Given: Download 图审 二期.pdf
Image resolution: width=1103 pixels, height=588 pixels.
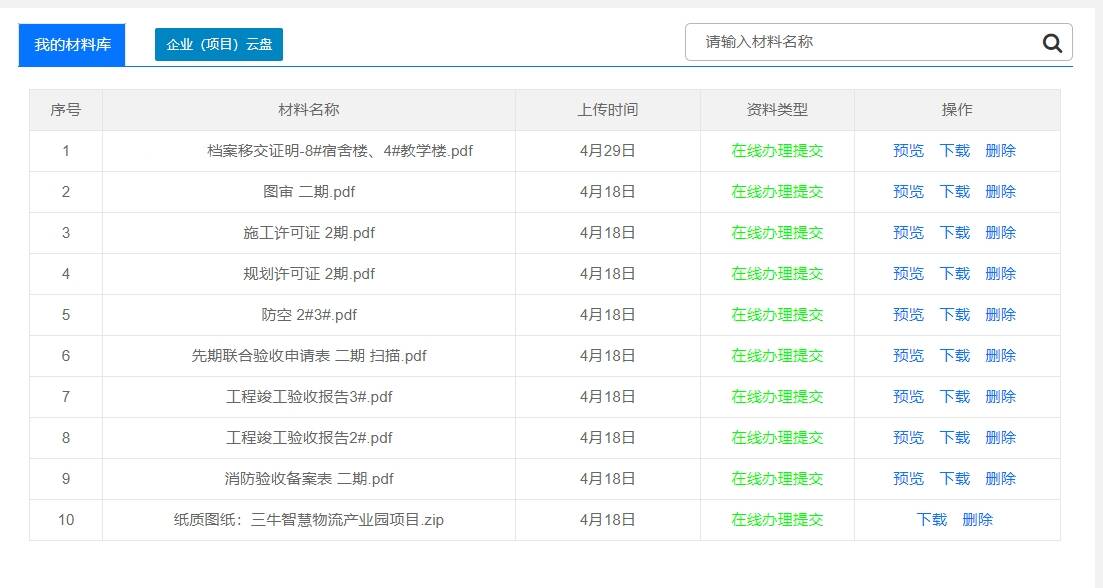Looking at the screenshot, I should (955, 191).
